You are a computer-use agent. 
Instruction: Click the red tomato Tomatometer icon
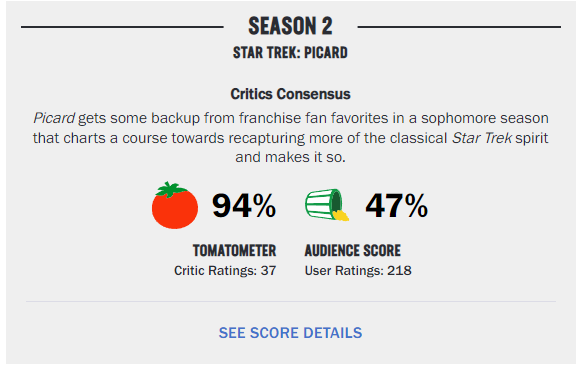[x=175, y=205]
